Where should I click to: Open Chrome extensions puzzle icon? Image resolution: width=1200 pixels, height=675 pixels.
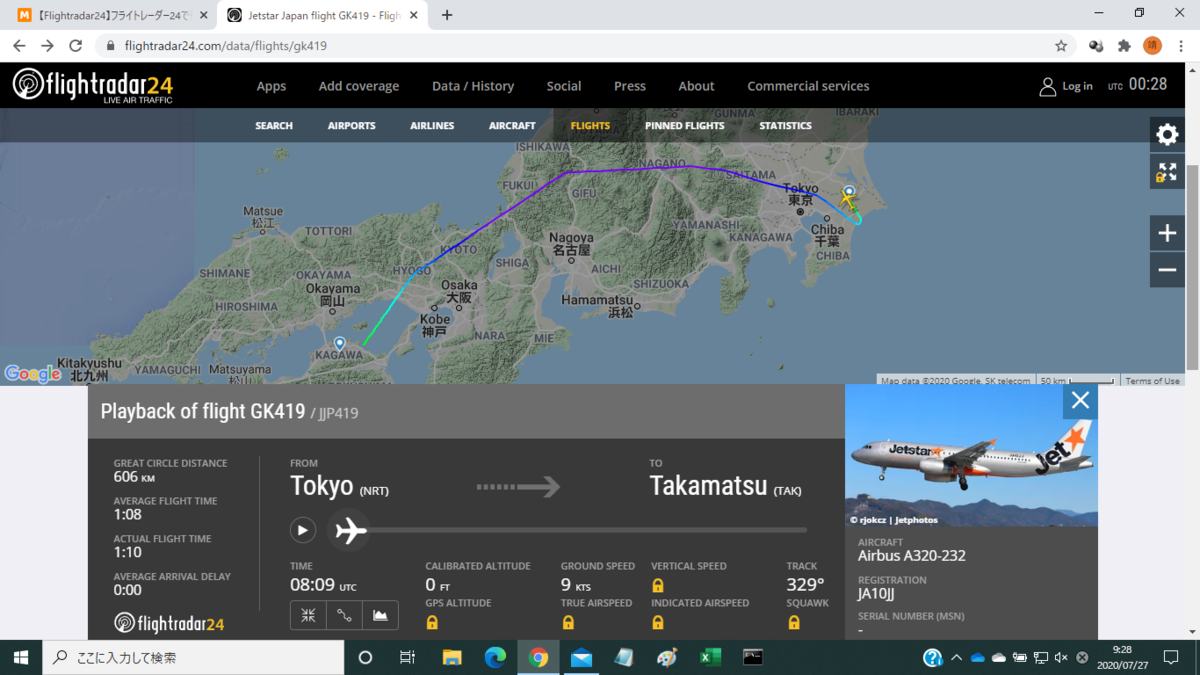pos(1124,46)
